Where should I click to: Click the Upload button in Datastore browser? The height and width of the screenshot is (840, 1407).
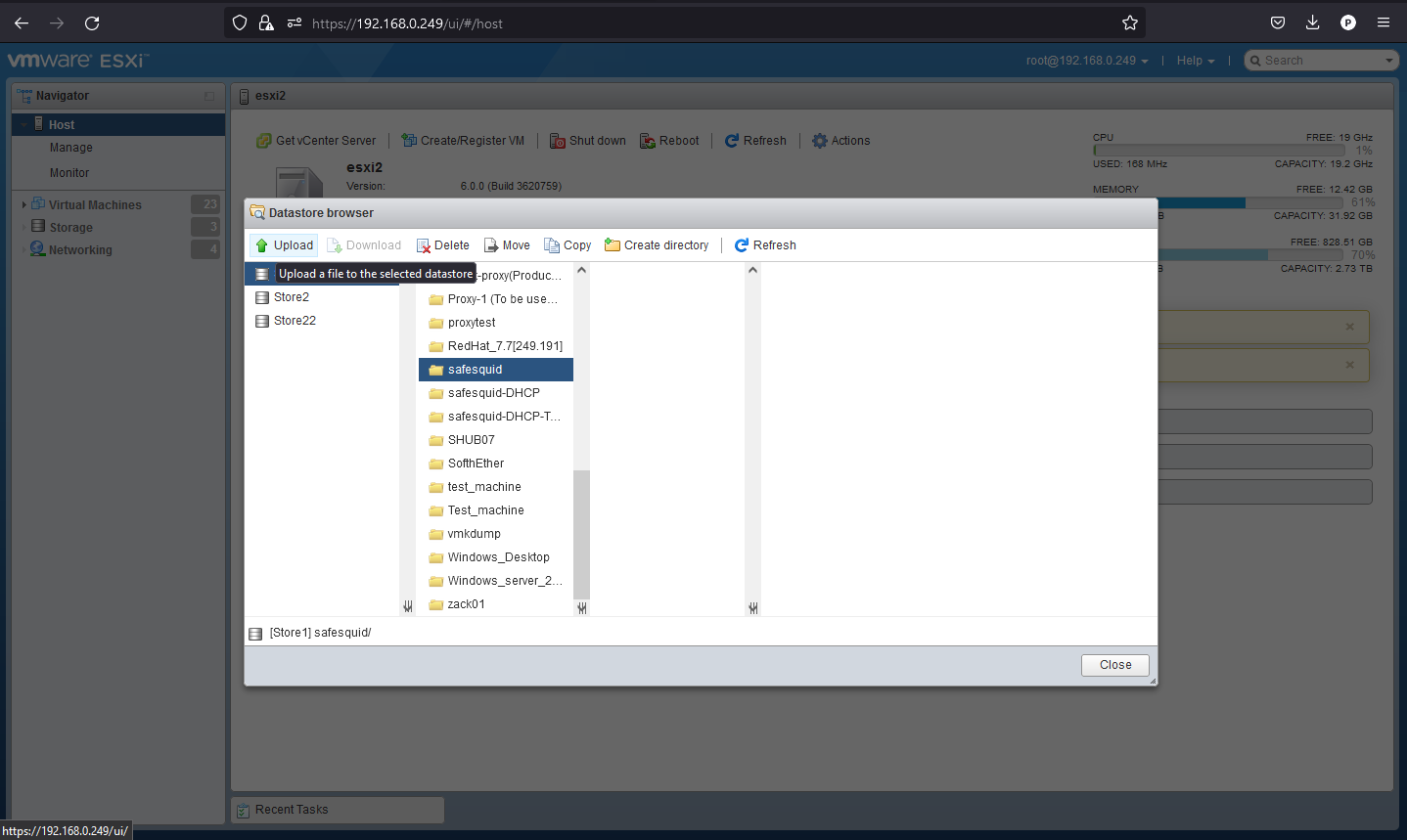coord(284,245)
